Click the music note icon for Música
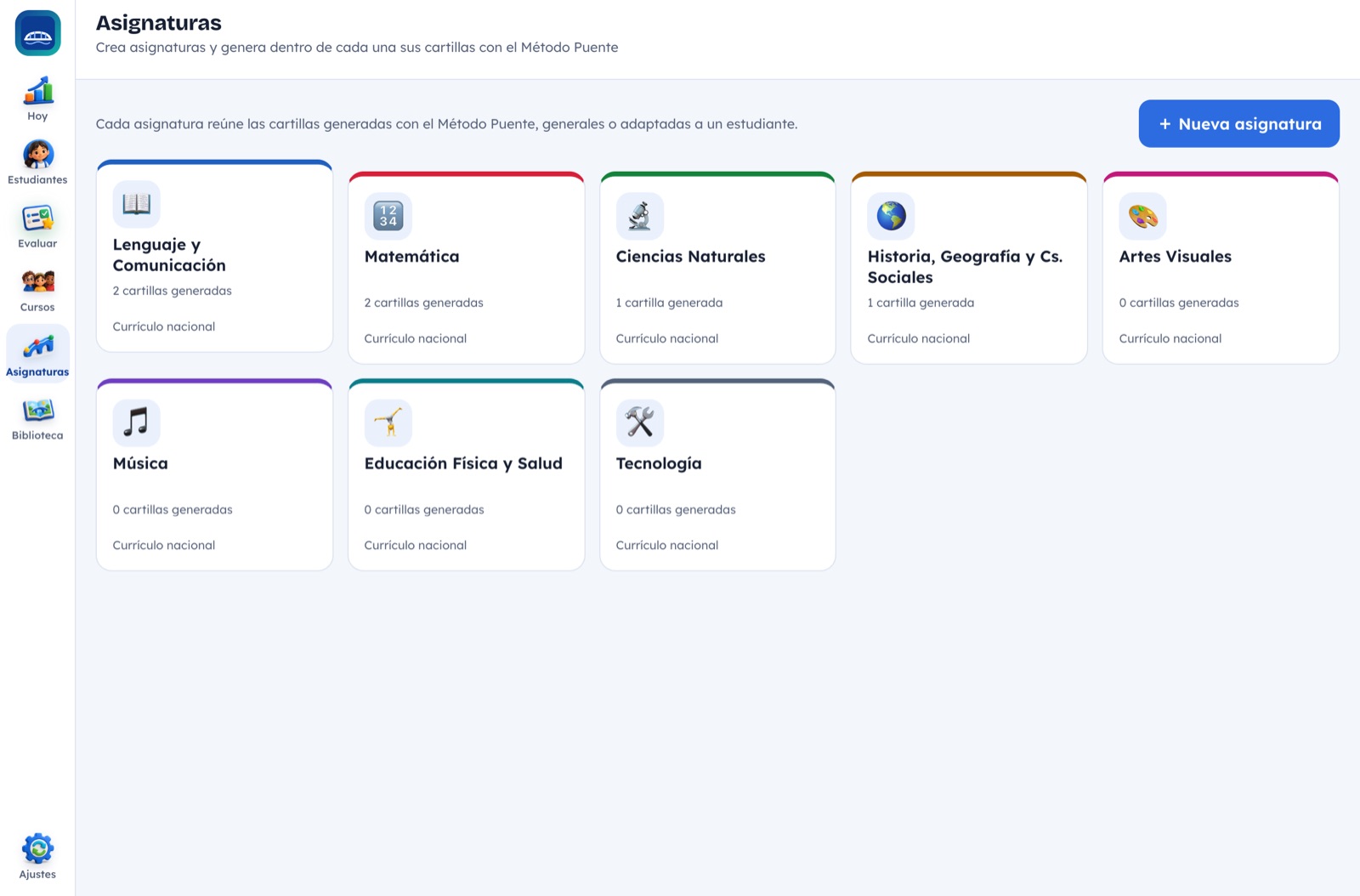1360x896 pixels. (137, 422)
